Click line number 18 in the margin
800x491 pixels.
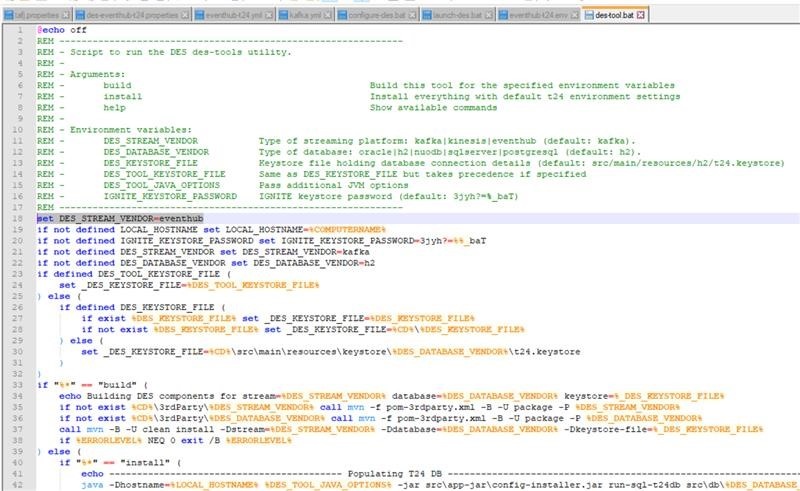pos(21,217)
